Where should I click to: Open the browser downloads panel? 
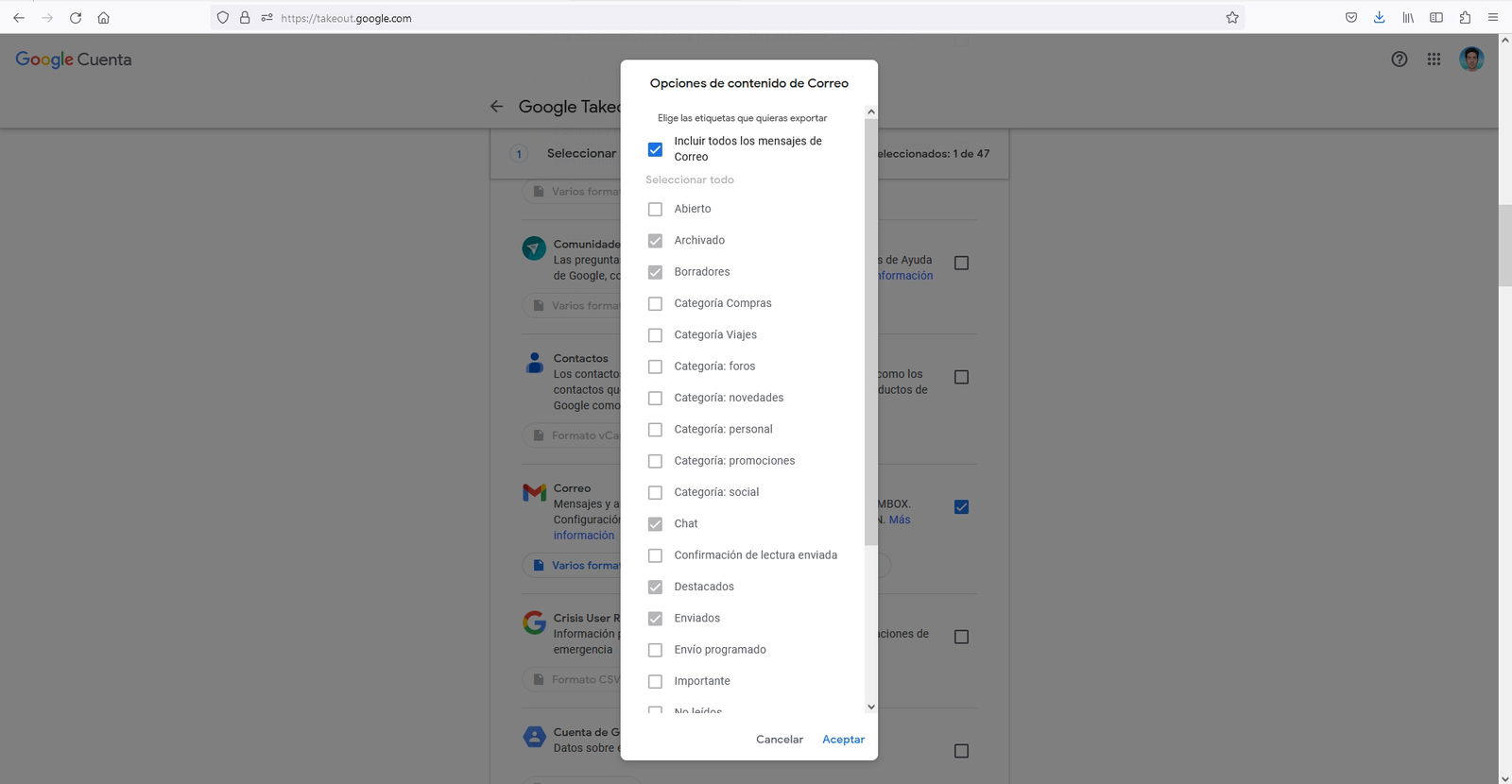click(x=1380, y=17)
